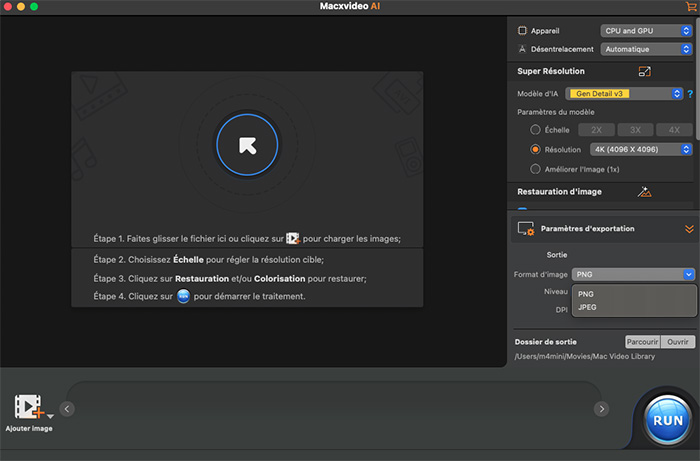Click the Ouvrir output folder button
Screen dimensions: 700x461
point(678,342)
